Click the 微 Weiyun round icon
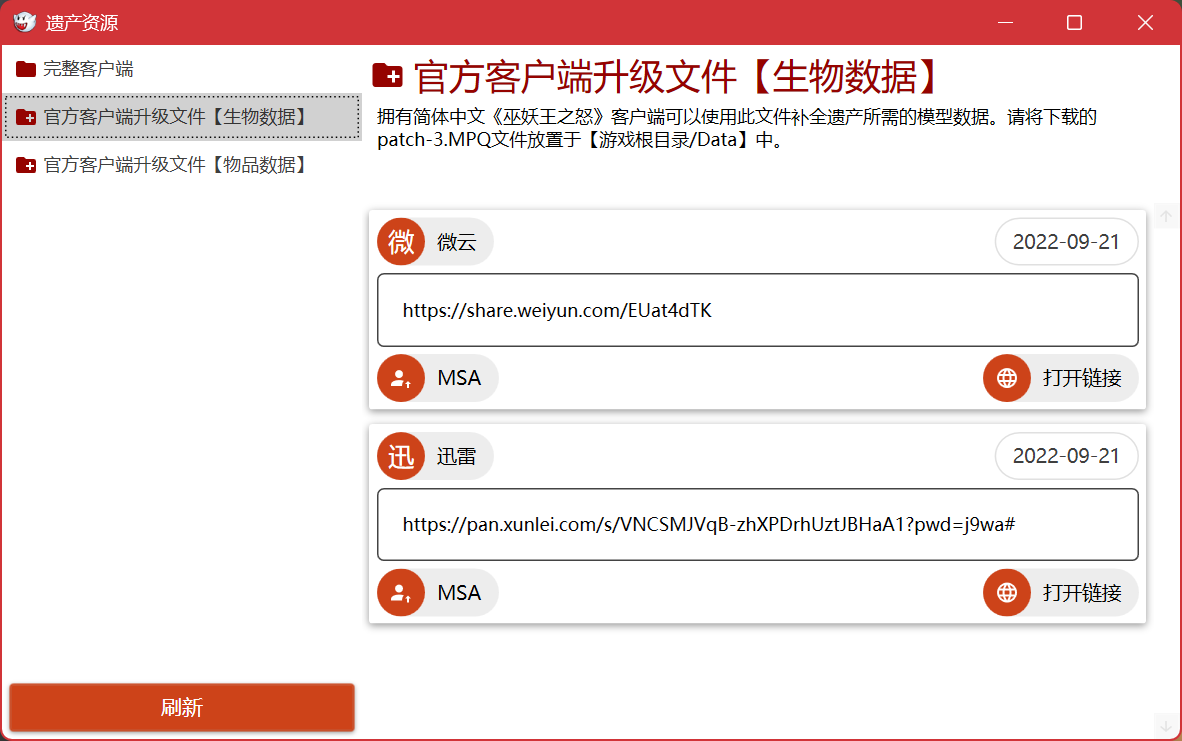Image resolution: width=1182 pixels, height=741 pixels. pyautogui.click(x=401, y=242)
